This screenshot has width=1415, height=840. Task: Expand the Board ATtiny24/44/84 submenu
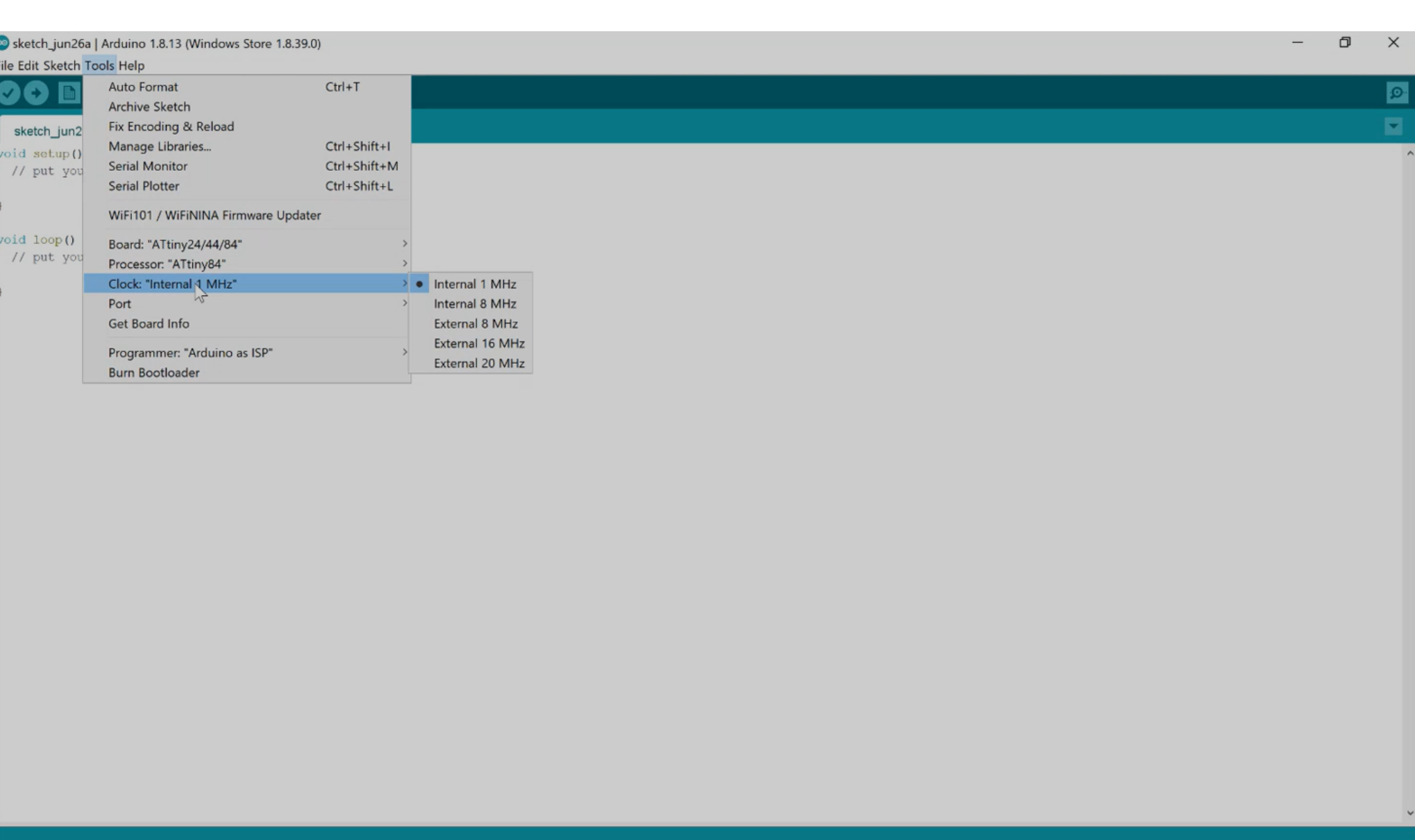[x=175, y=244]
